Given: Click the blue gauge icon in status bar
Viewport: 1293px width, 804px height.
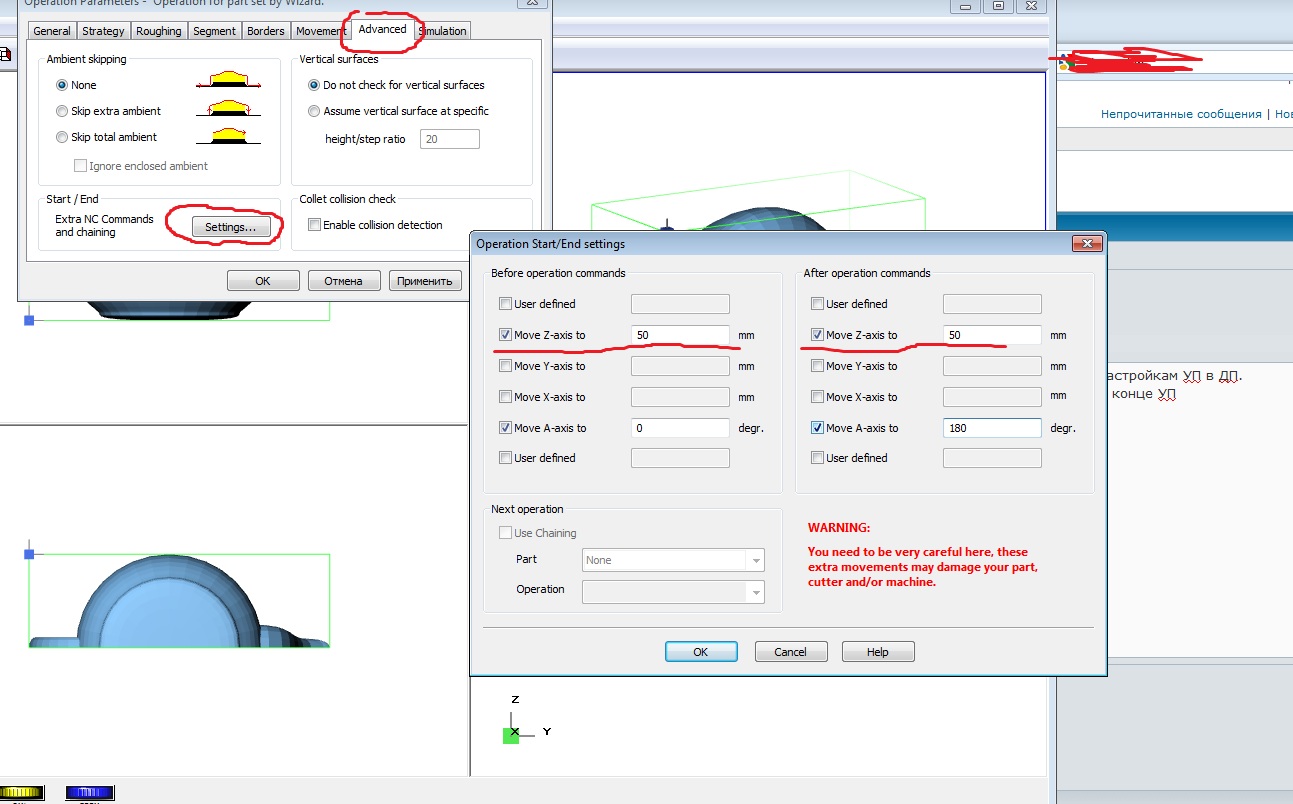Looking at the screenshot, I should 89,793.
